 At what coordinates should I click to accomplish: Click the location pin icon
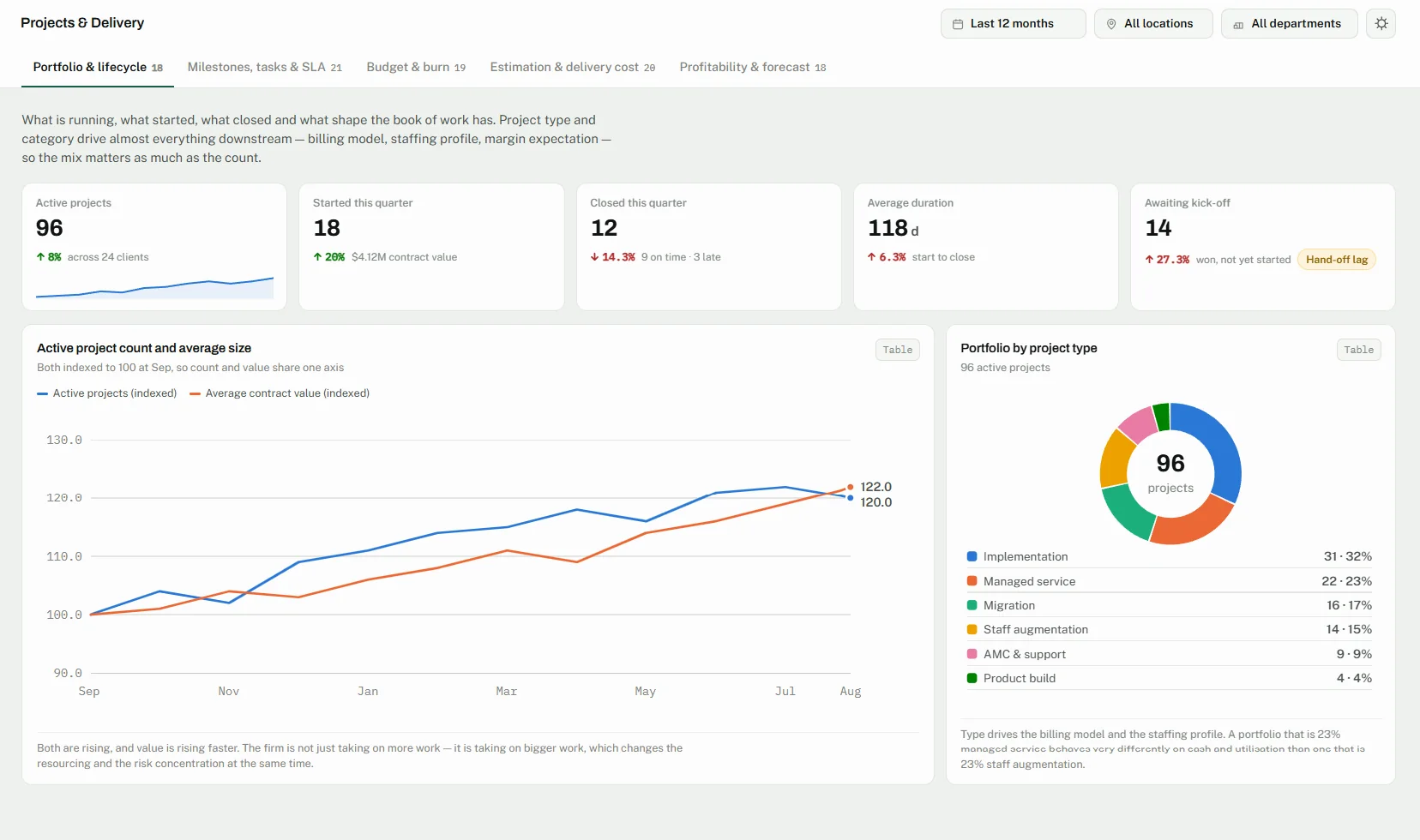1111,24
